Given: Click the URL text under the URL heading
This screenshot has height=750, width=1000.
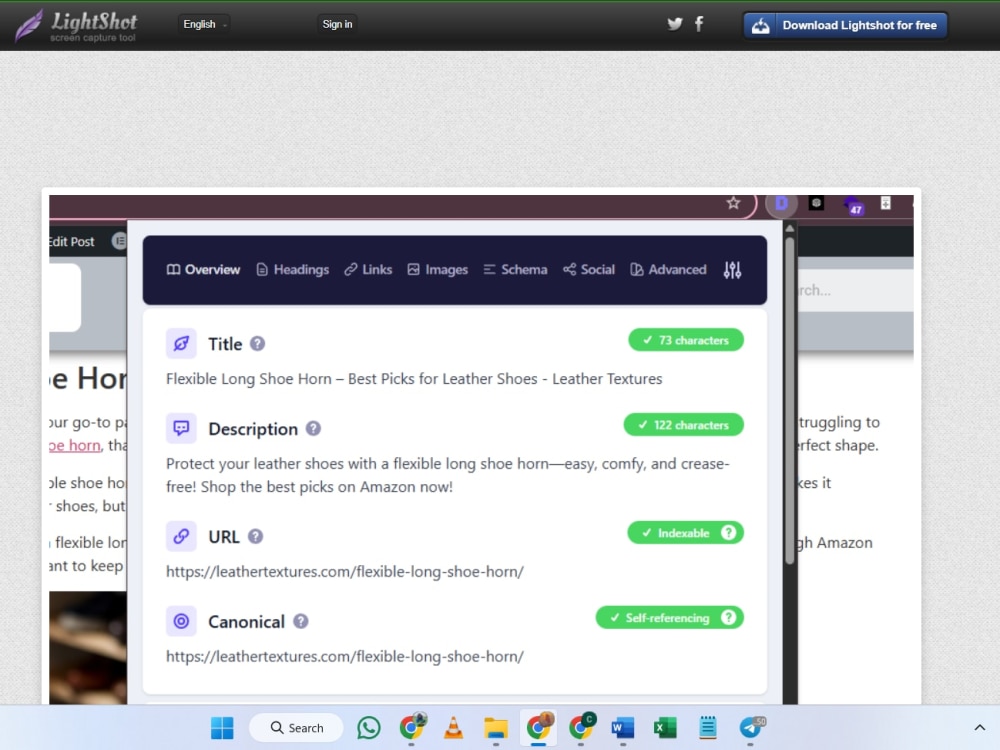Looking at the screenshot, I should tap(344, 571).
